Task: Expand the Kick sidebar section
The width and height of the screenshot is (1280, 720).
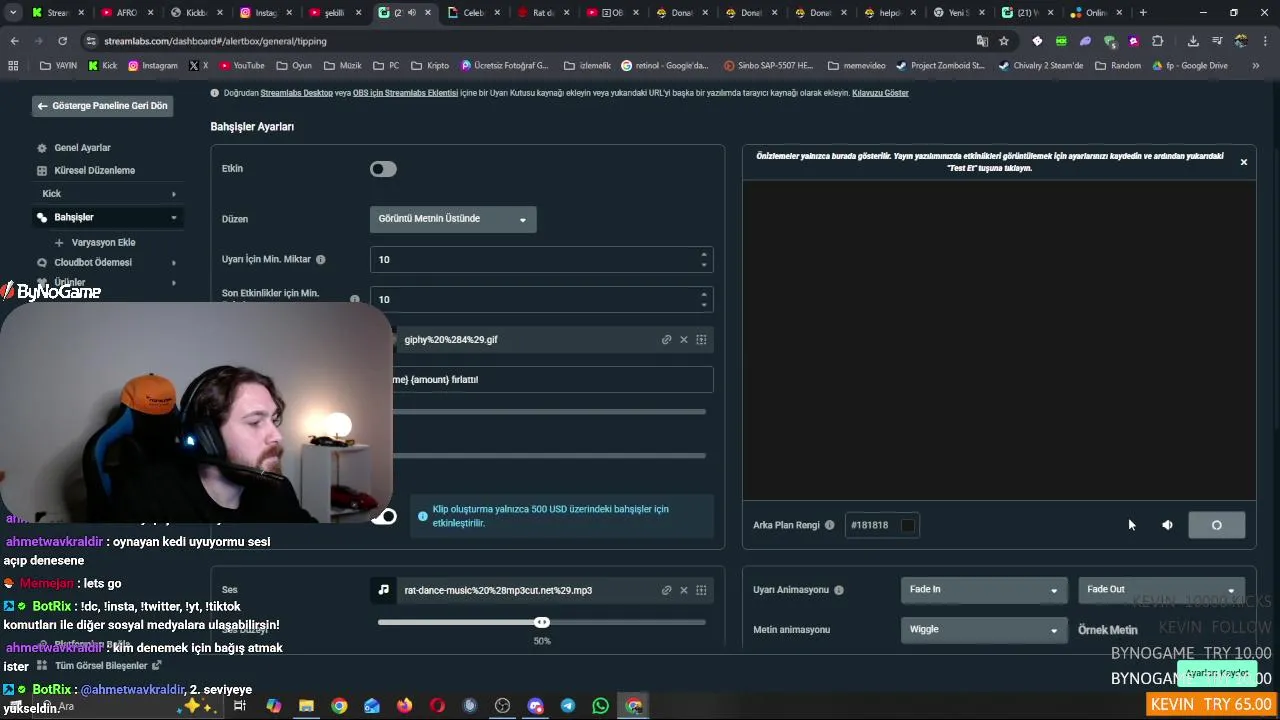Action: (x=108, y=194)
